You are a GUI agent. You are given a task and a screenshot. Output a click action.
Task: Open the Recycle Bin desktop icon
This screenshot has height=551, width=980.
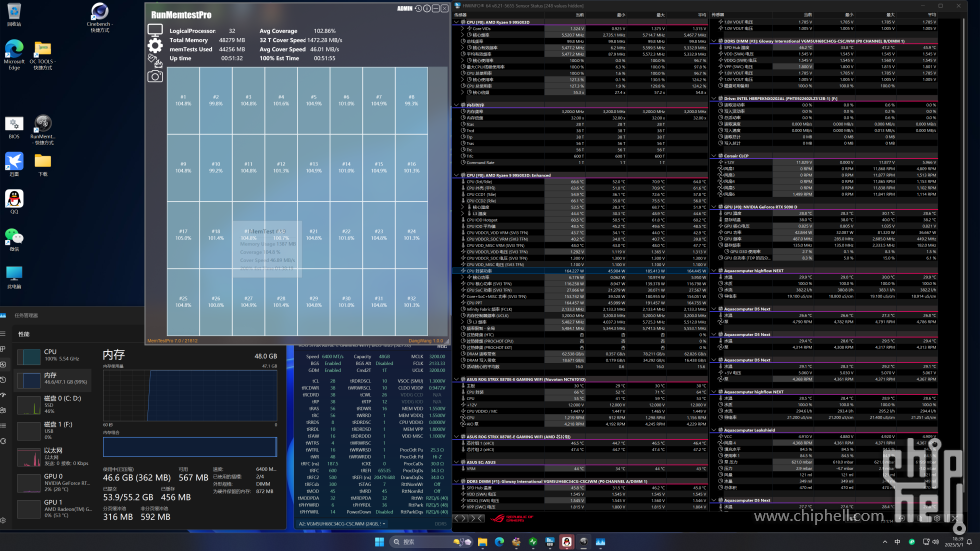pyautogui.click(x=14, y=16)
